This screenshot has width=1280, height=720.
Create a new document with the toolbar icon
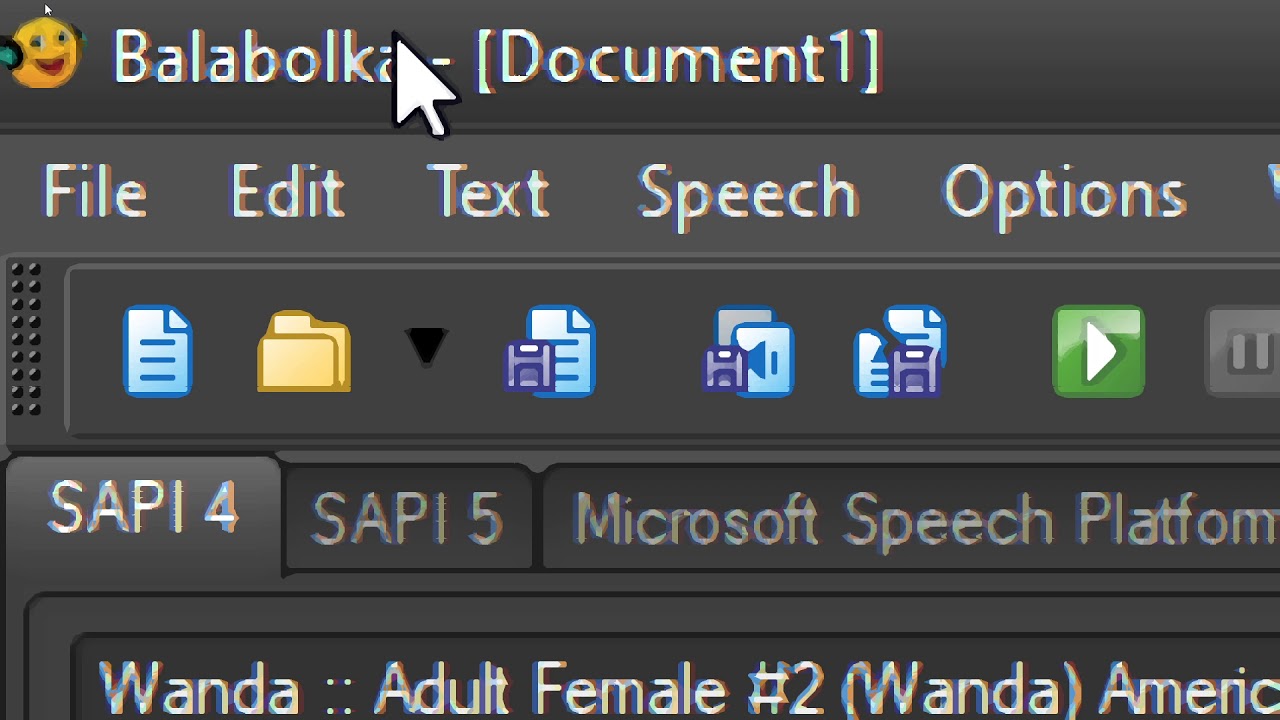point(158,352)
